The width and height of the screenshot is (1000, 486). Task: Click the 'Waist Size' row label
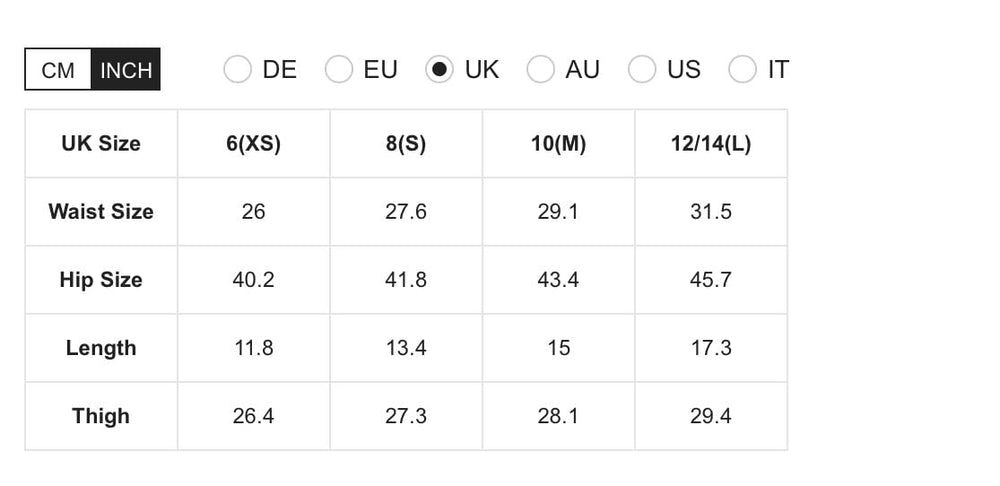(x=101, y=211)
